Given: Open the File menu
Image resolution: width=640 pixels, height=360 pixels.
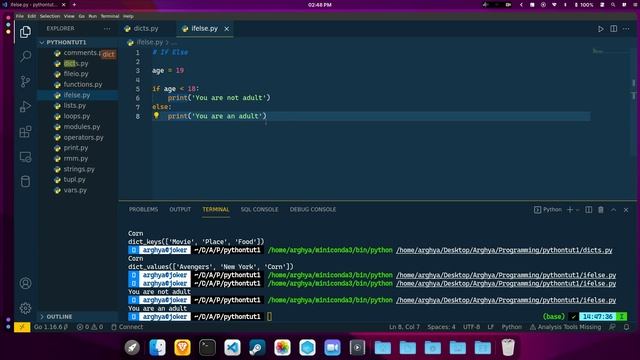Looking at the screenshot, I should point(20,16).
